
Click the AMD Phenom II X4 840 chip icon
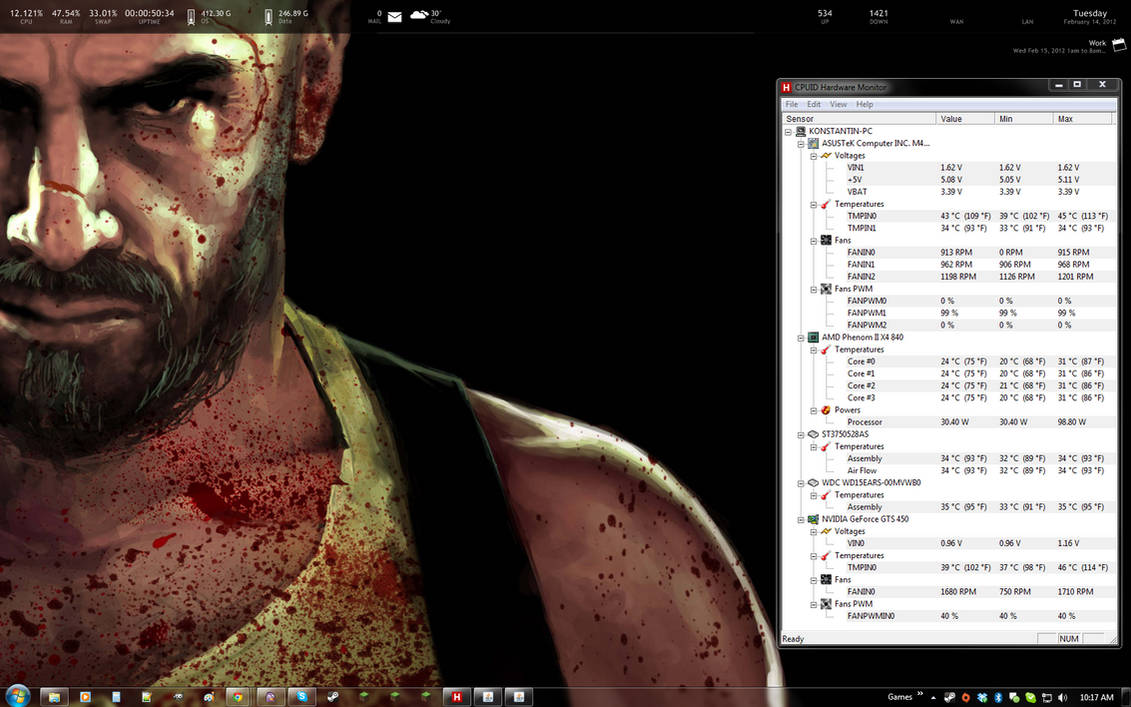tap(813, 337)
